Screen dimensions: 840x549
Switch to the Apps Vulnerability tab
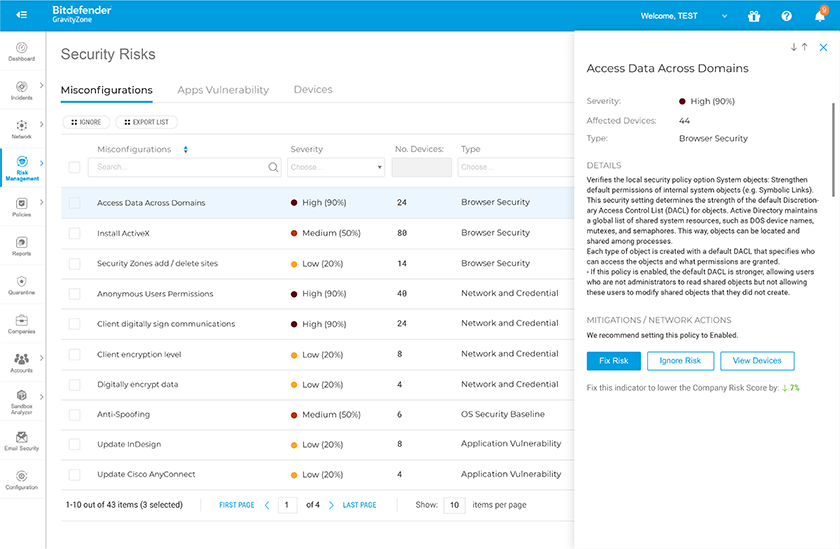click(x=223, y=90)
